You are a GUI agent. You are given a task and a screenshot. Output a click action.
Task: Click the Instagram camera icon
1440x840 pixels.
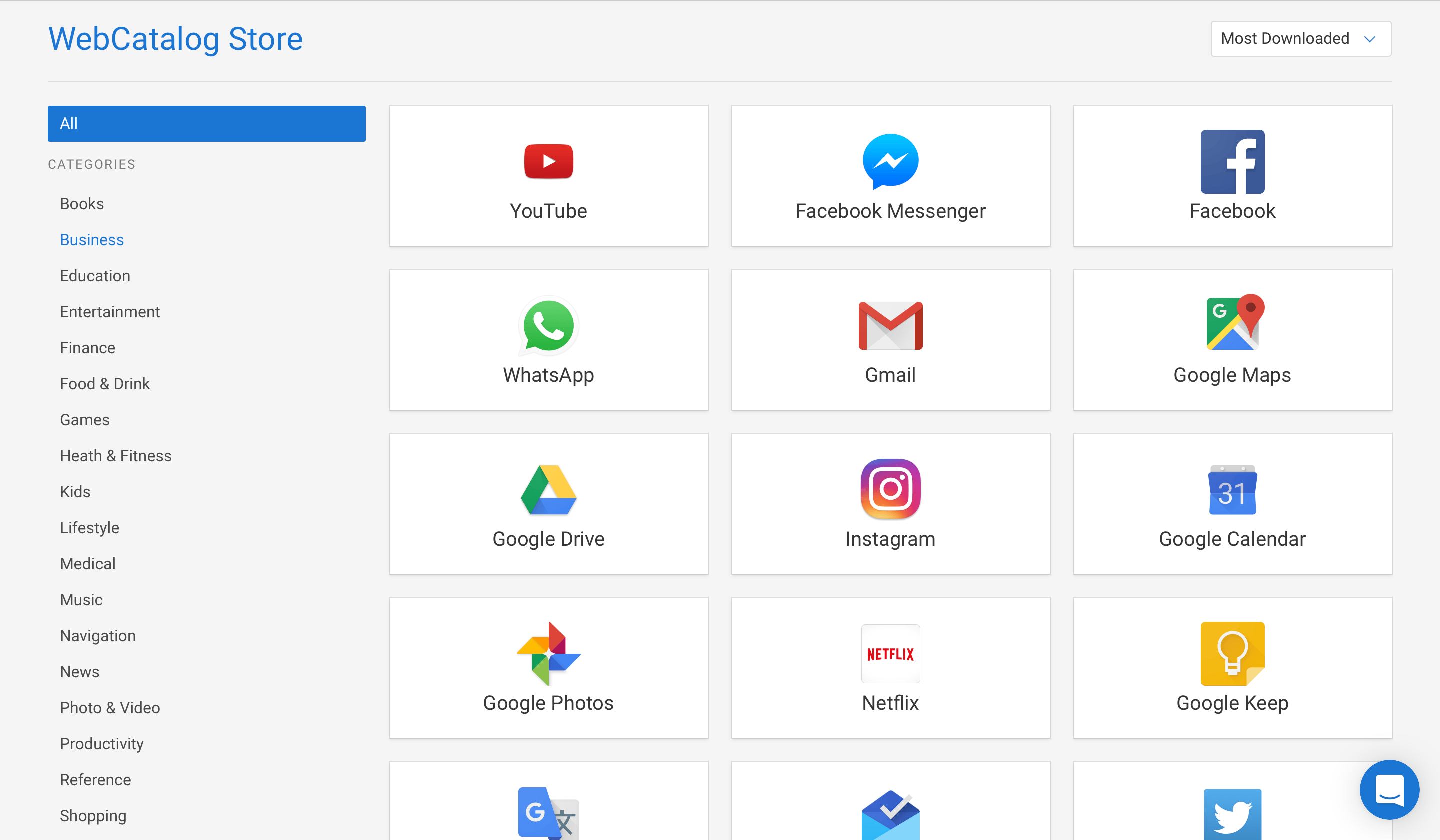[890, 489]
